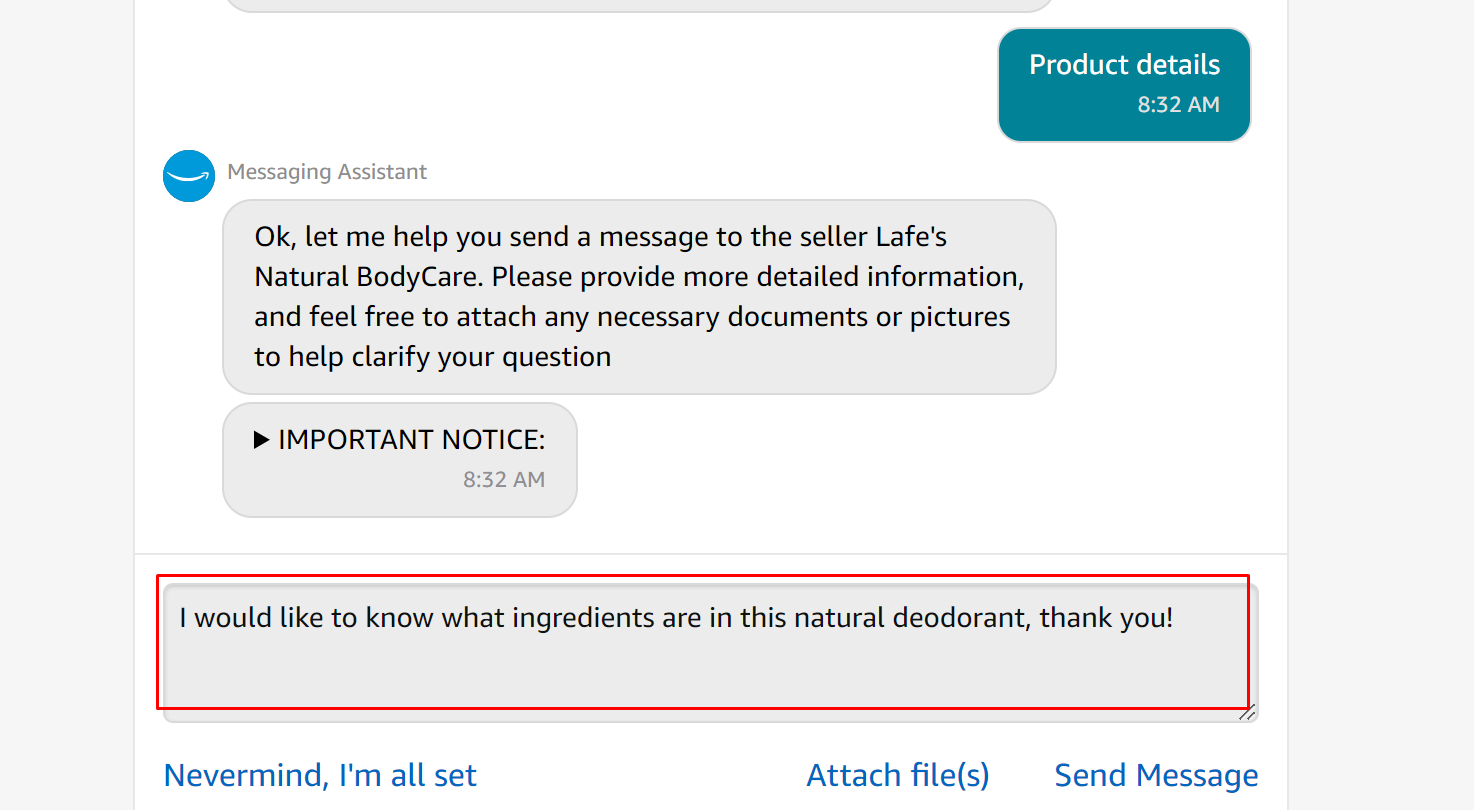Open the Attach file(s) option
Image resolution: width=1474 pixels, height=810 pixels.
point(897,775)
